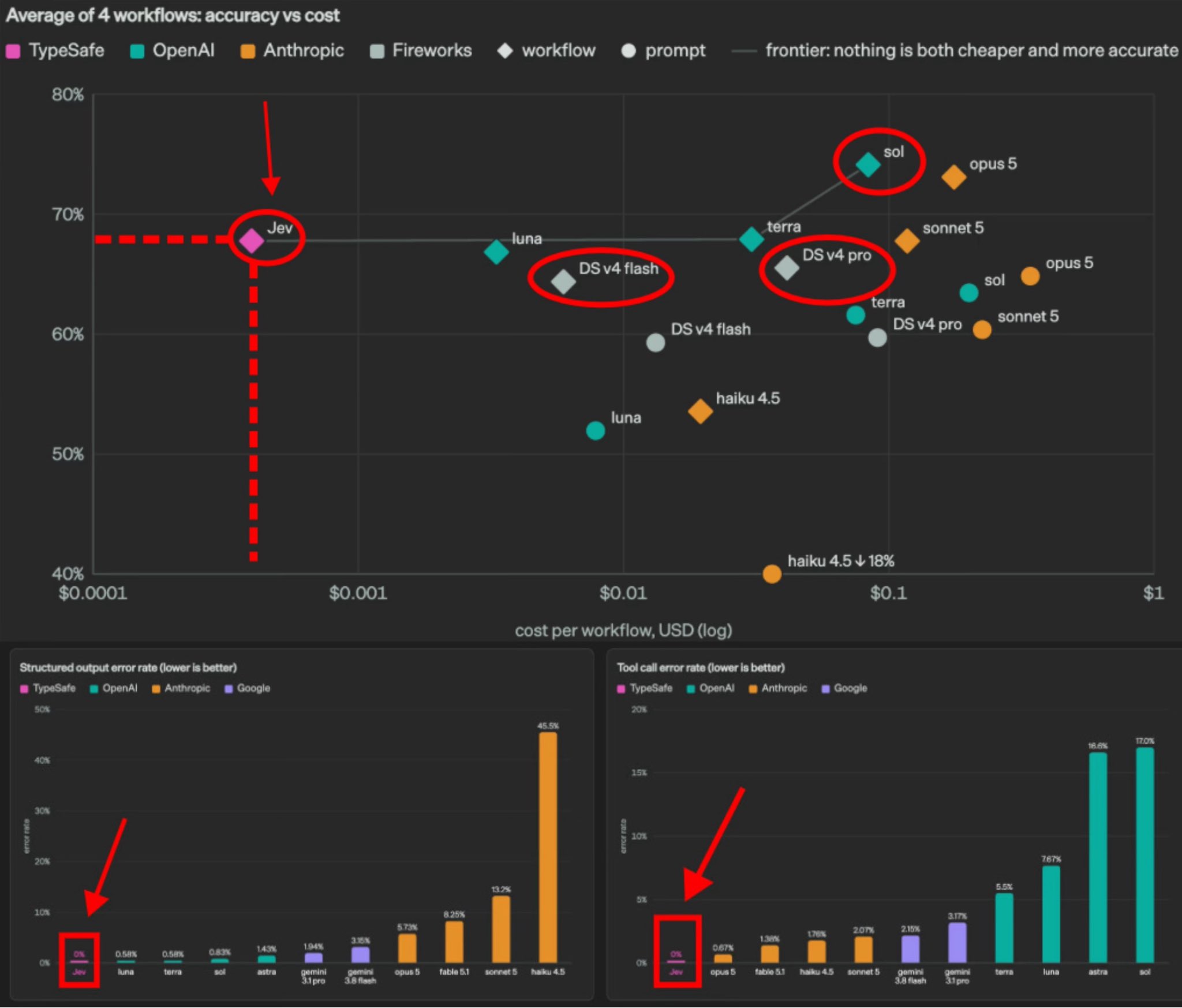Click the pink Jev diamond marker

[x=252, y=241]
